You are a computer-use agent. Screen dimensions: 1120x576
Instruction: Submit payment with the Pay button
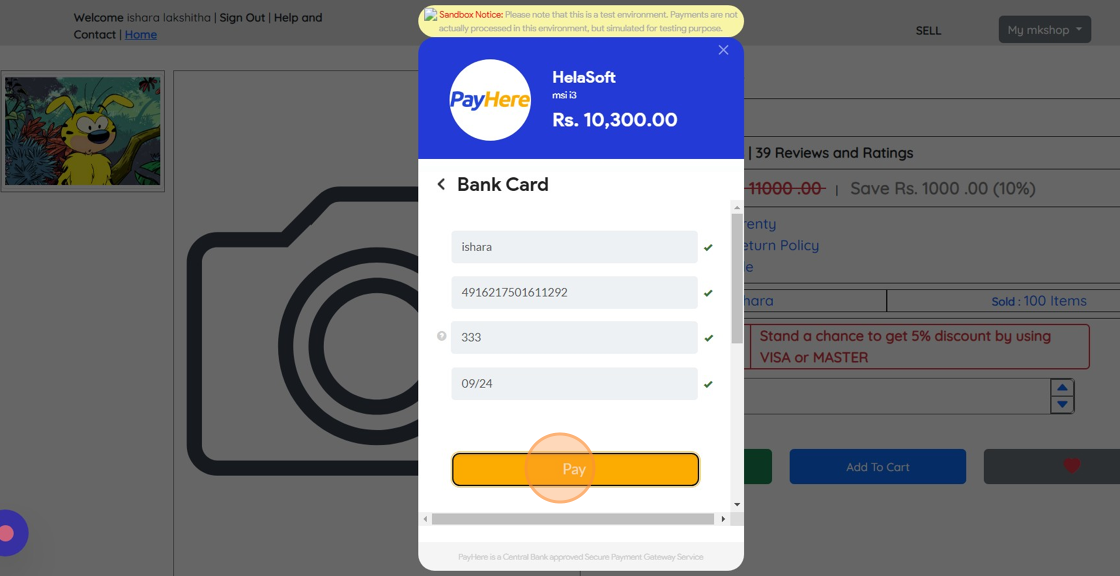(575, 470)
